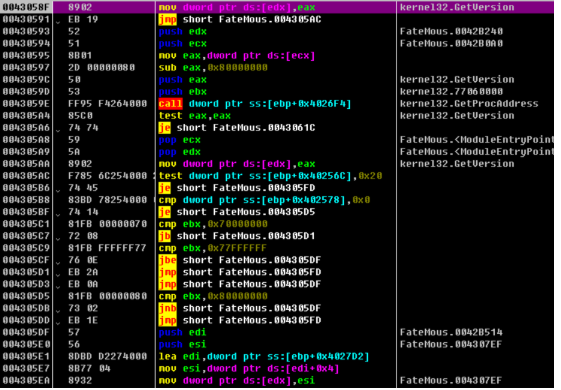Click cmp dword ptr ss:[ebp+0x402578],0x0
The height and width of the screenshot is (390, 561).
(x=264, y=200)
